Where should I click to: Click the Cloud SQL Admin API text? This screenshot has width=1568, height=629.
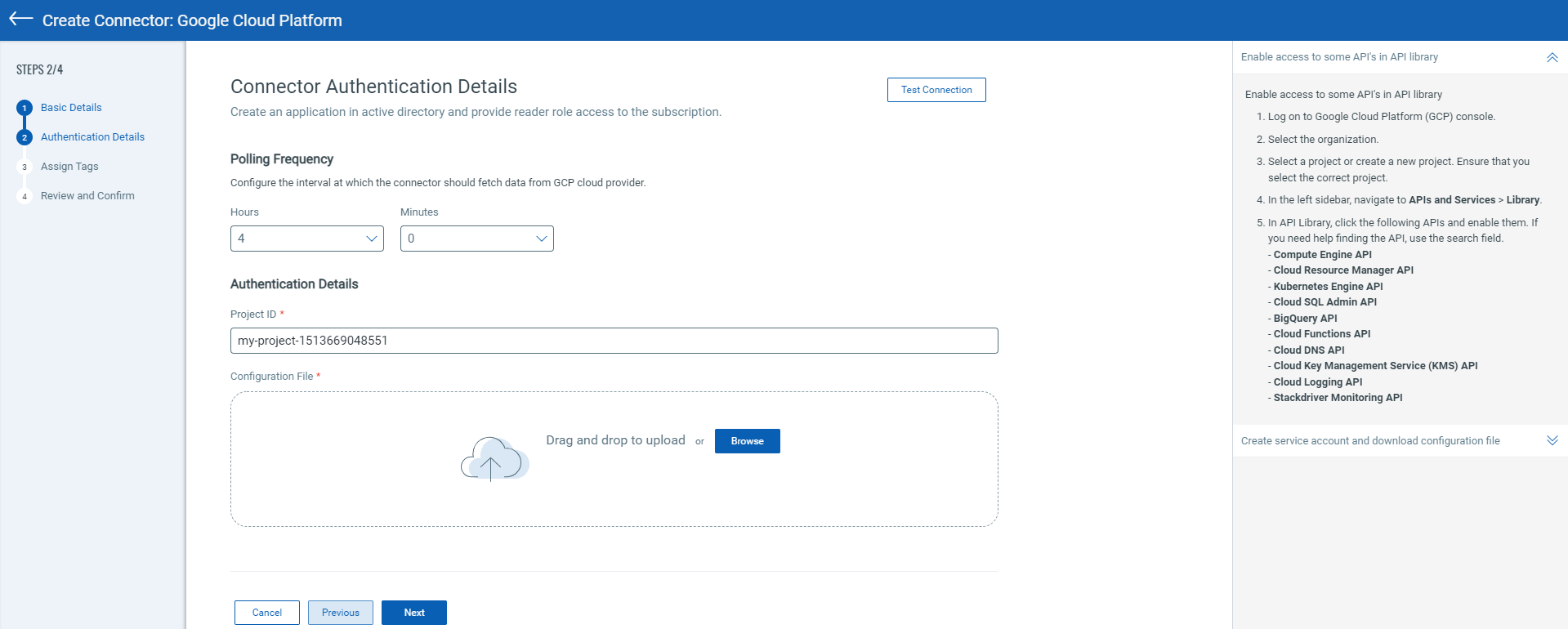point(1325,302)
